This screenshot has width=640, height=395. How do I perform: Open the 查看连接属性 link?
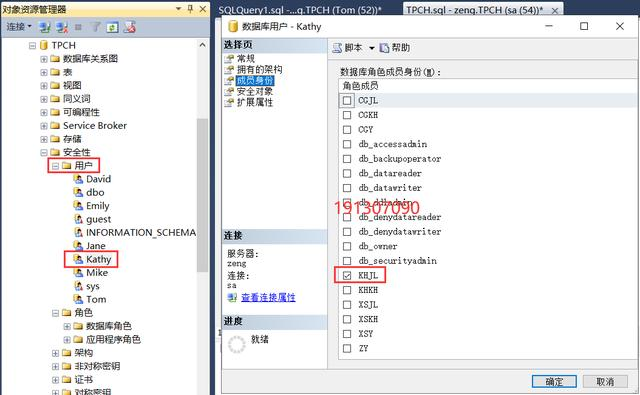tap(268, 297)
